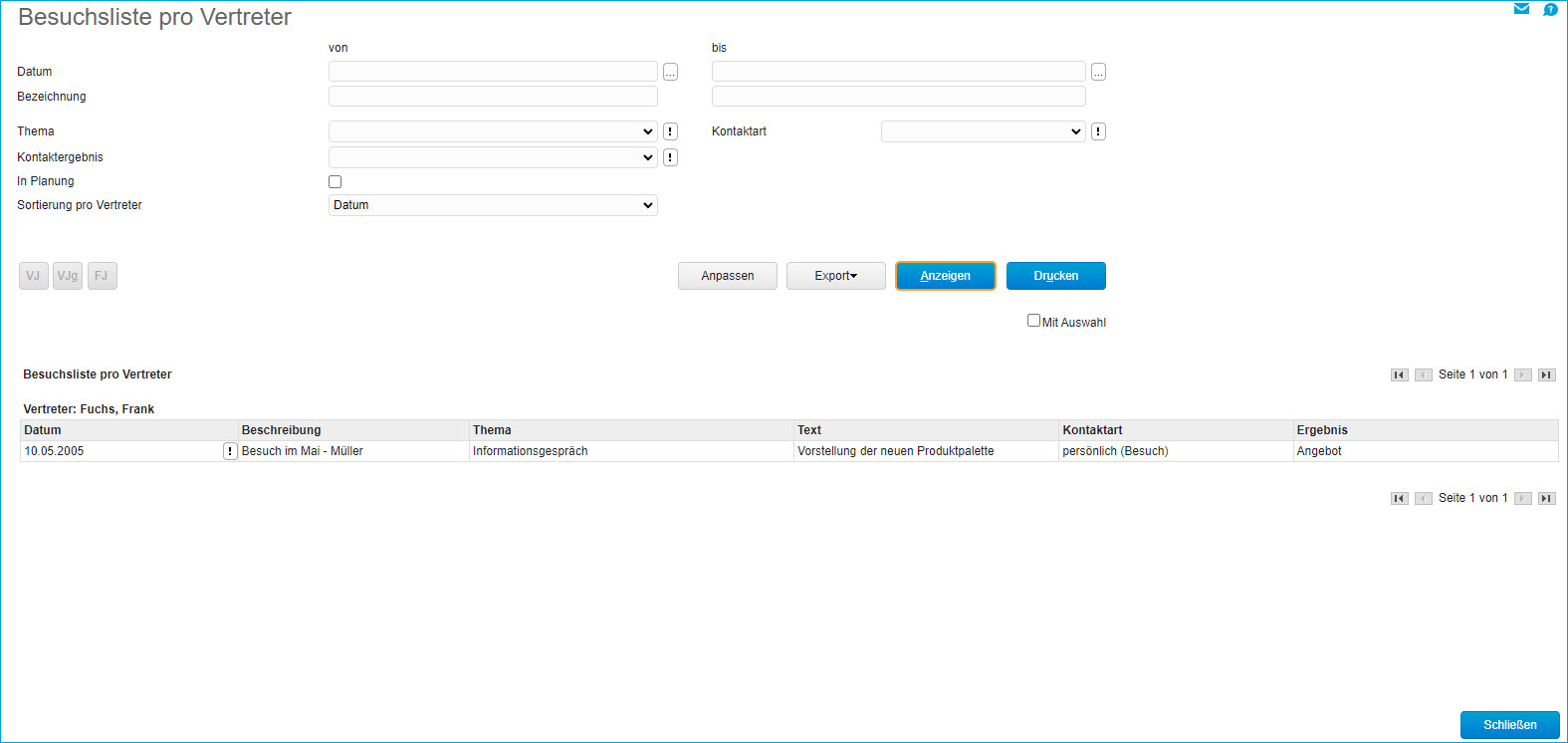The width and height of the screenshot is (1568, 743).
Task: Click exclamation icon beside Thema dropdown
Action: coord(670,131)
